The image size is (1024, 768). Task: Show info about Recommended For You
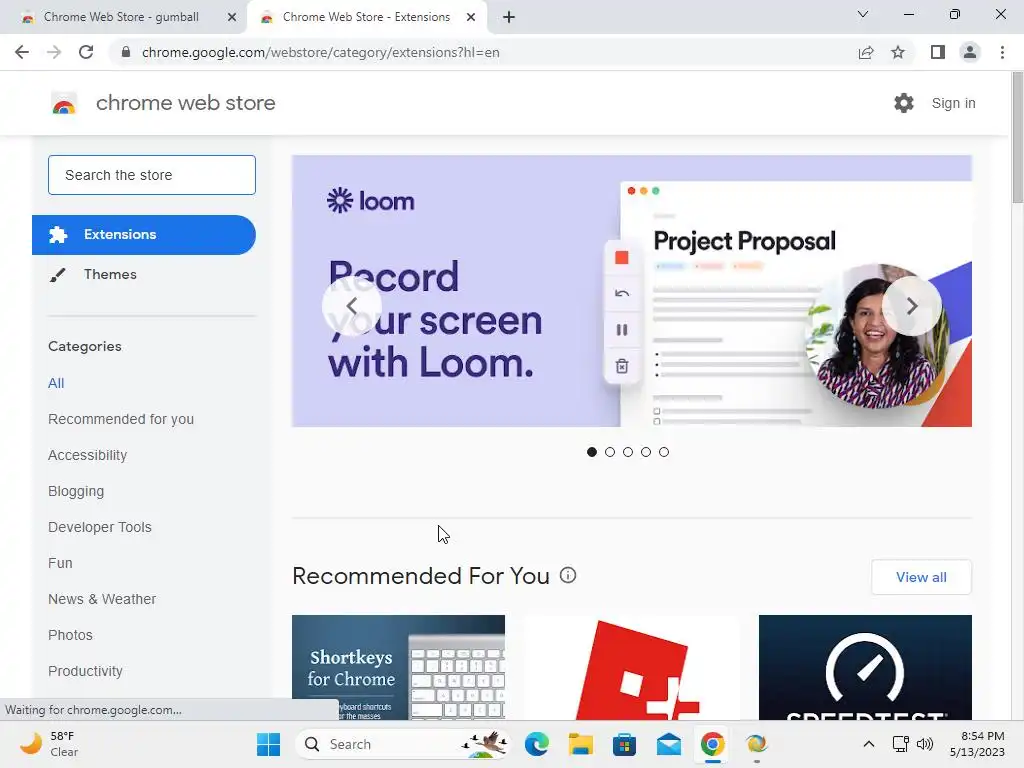coord(568,575)
